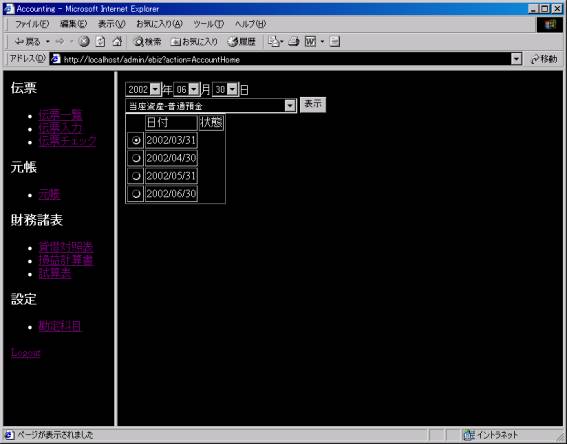Open the ファイル(F) menu

[x=32, y=24]
